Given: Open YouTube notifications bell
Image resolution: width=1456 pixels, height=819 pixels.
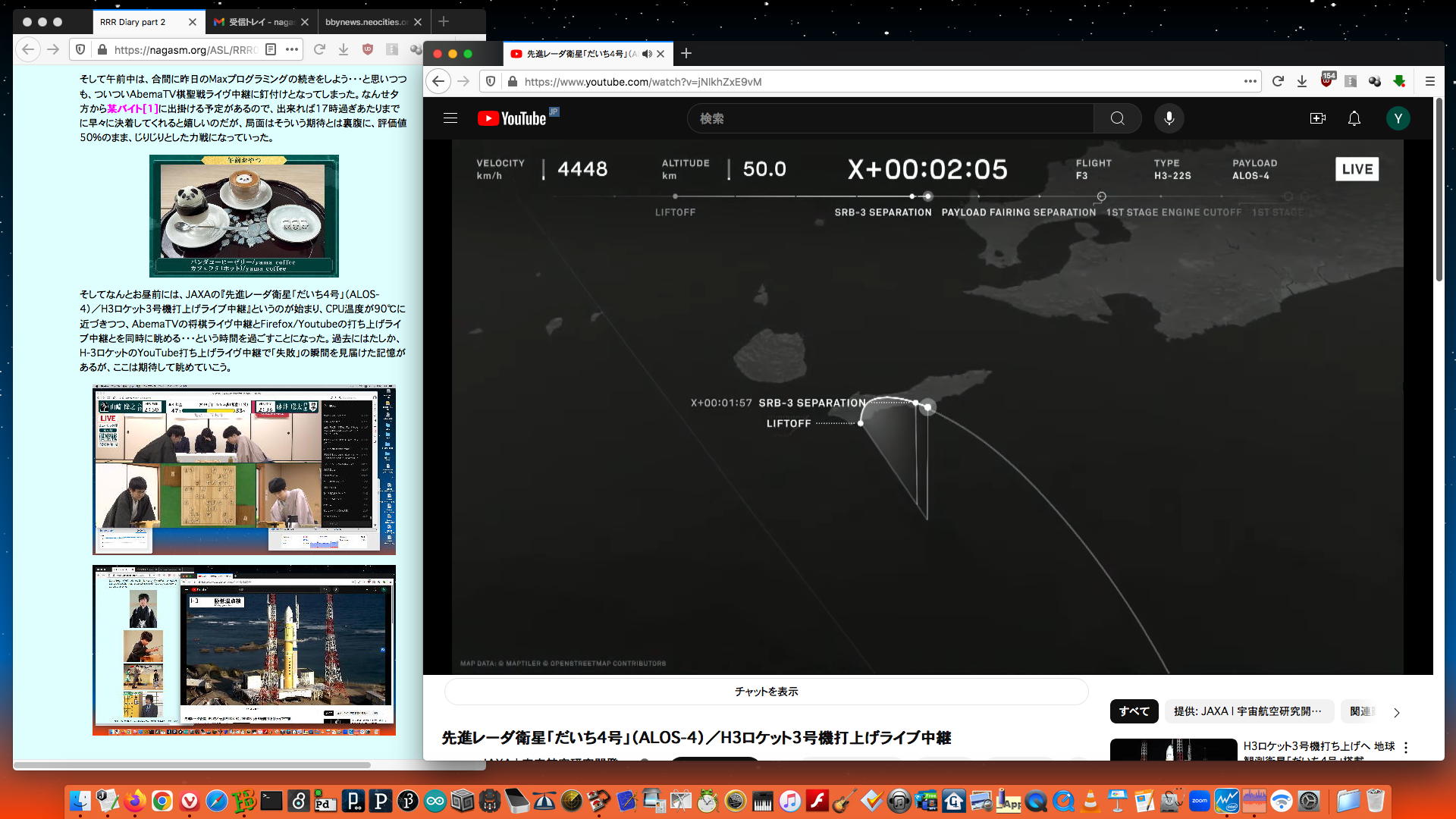Looking at the screenshot, I should 1354,118.
